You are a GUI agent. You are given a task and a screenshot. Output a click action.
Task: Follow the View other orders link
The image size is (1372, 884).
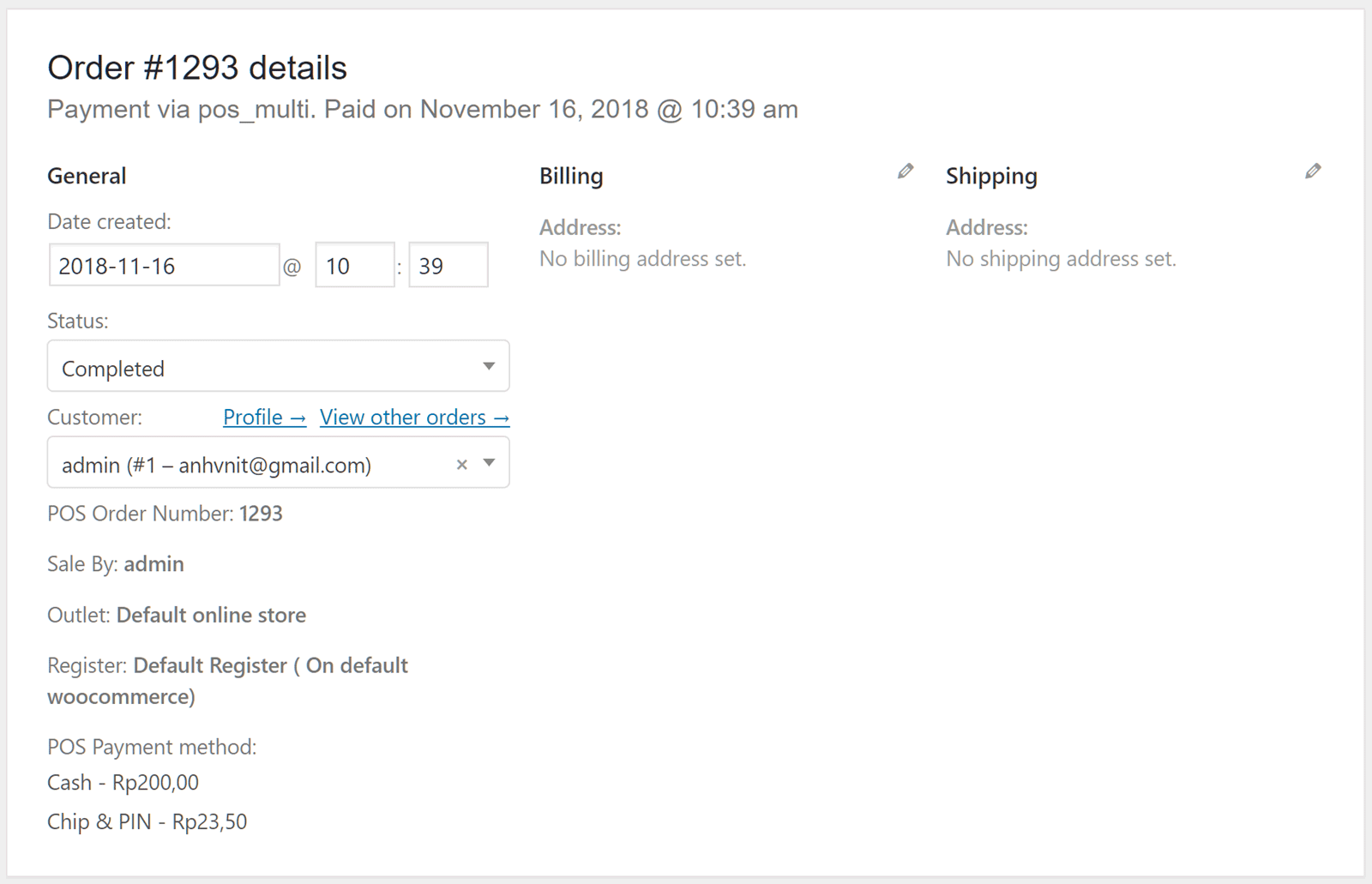[x=414, y=418]
